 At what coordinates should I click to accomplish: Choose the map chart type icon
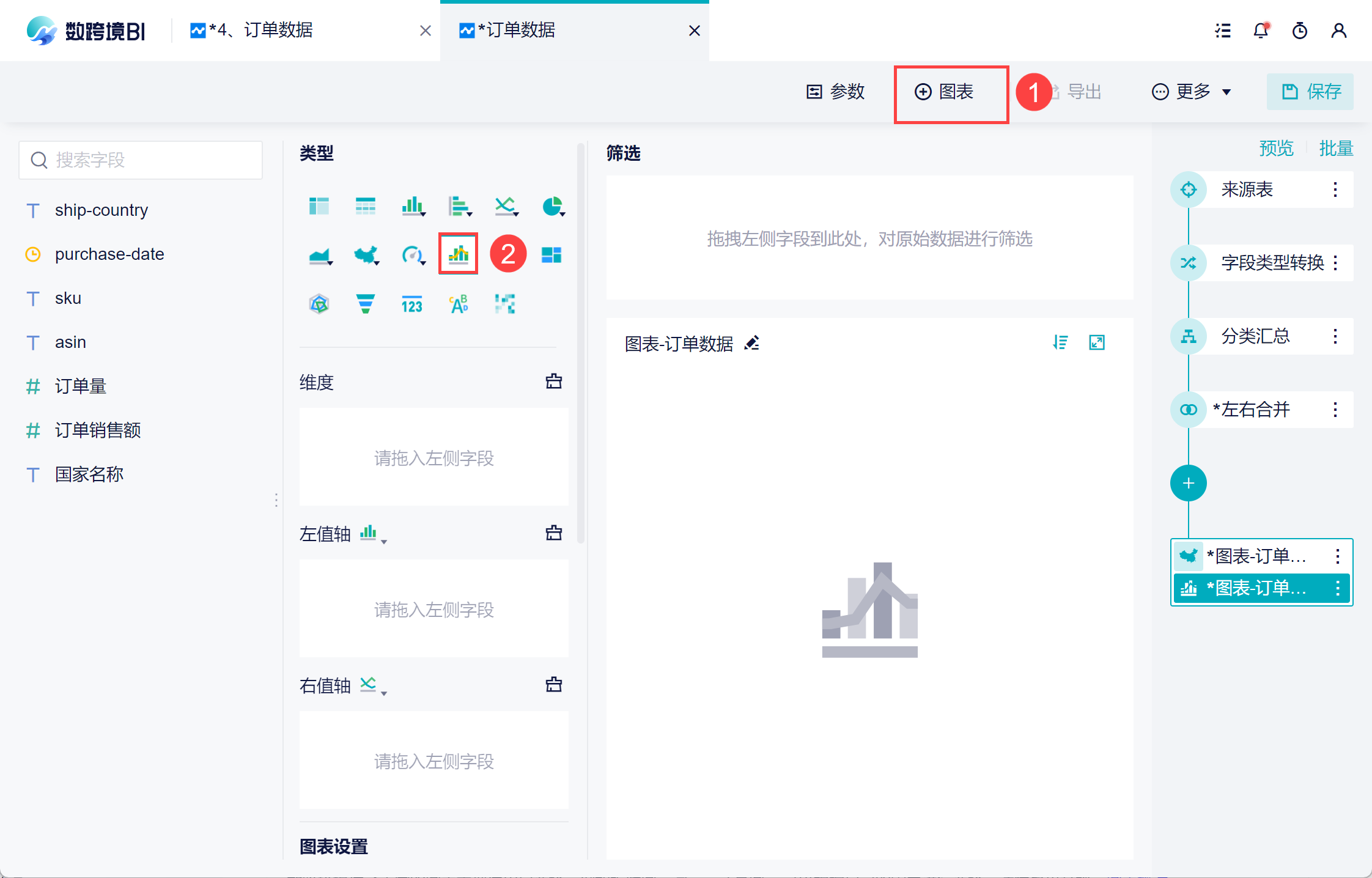click(x=366, y=254)
